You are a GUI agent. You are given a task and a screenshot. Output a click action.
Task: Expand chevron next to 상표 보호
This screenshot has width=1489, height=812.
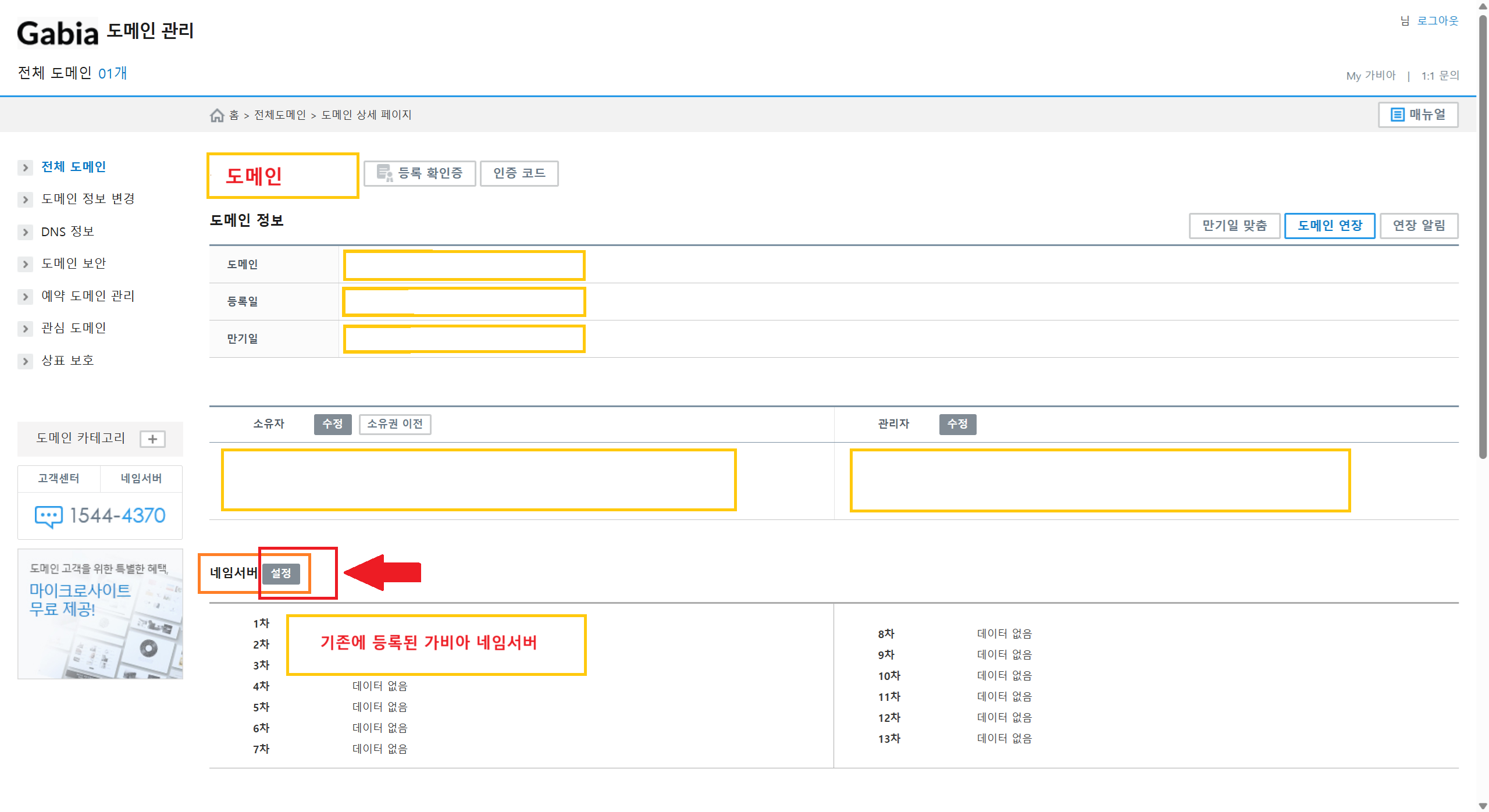pyautogui.click(x=25, y=361)
